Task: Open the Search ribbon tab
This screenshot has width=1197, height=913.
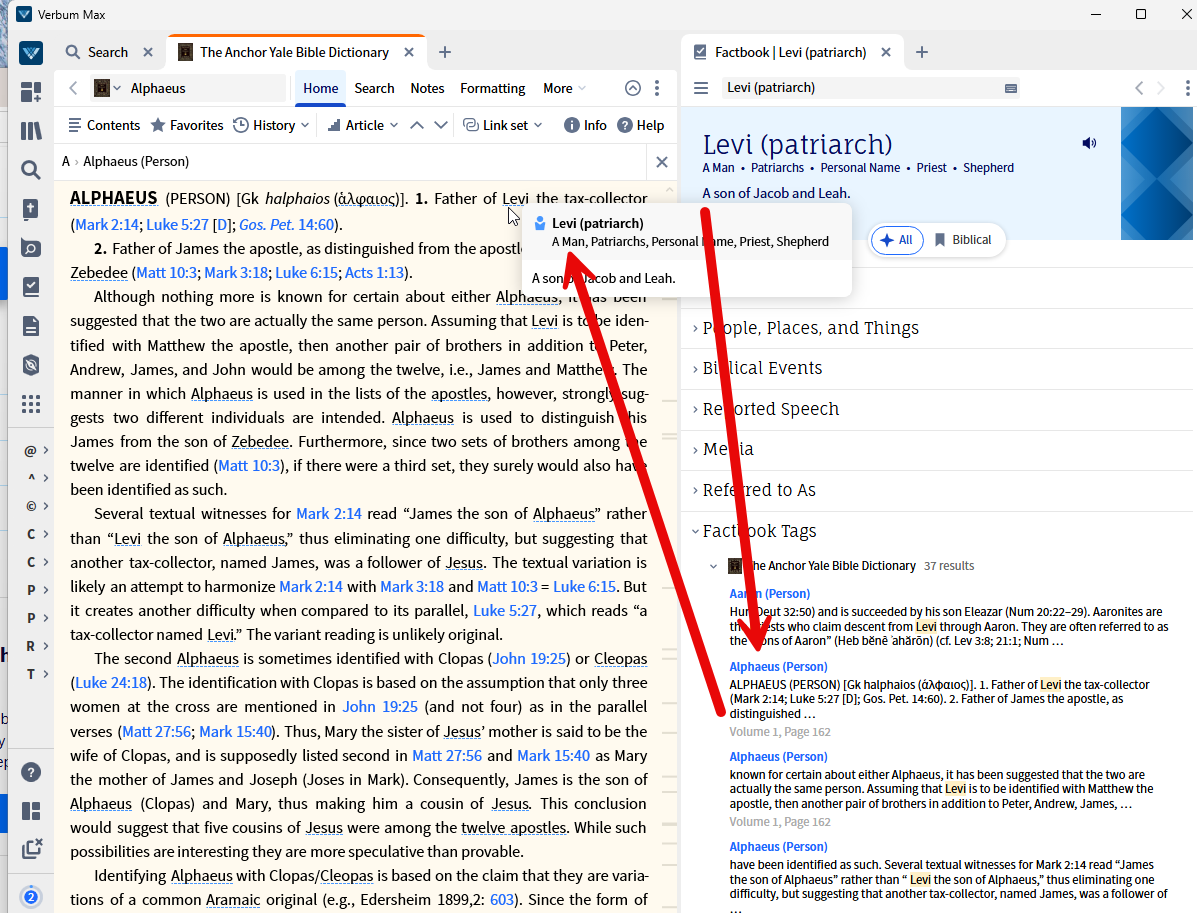Action: [374, 88]
